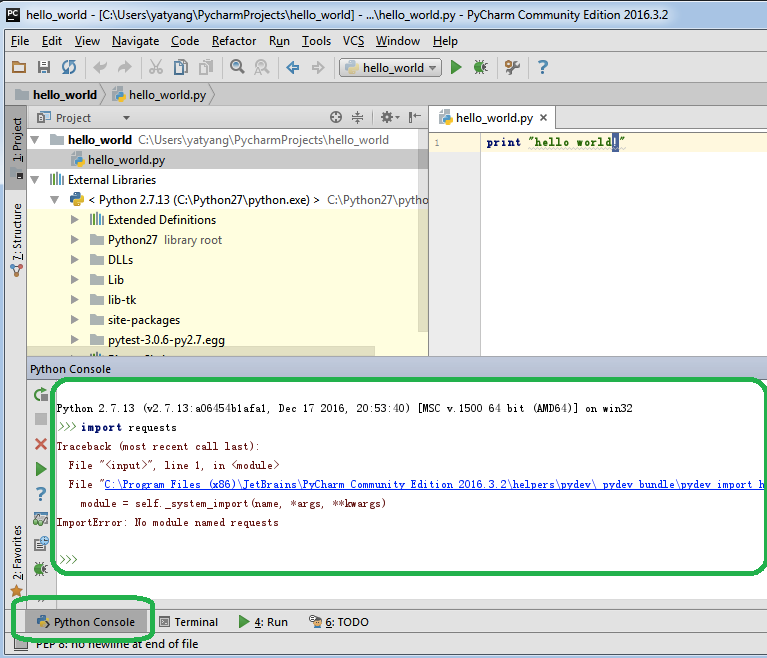
Task: Collapse the External Libraries node
Action: (35, 180)
